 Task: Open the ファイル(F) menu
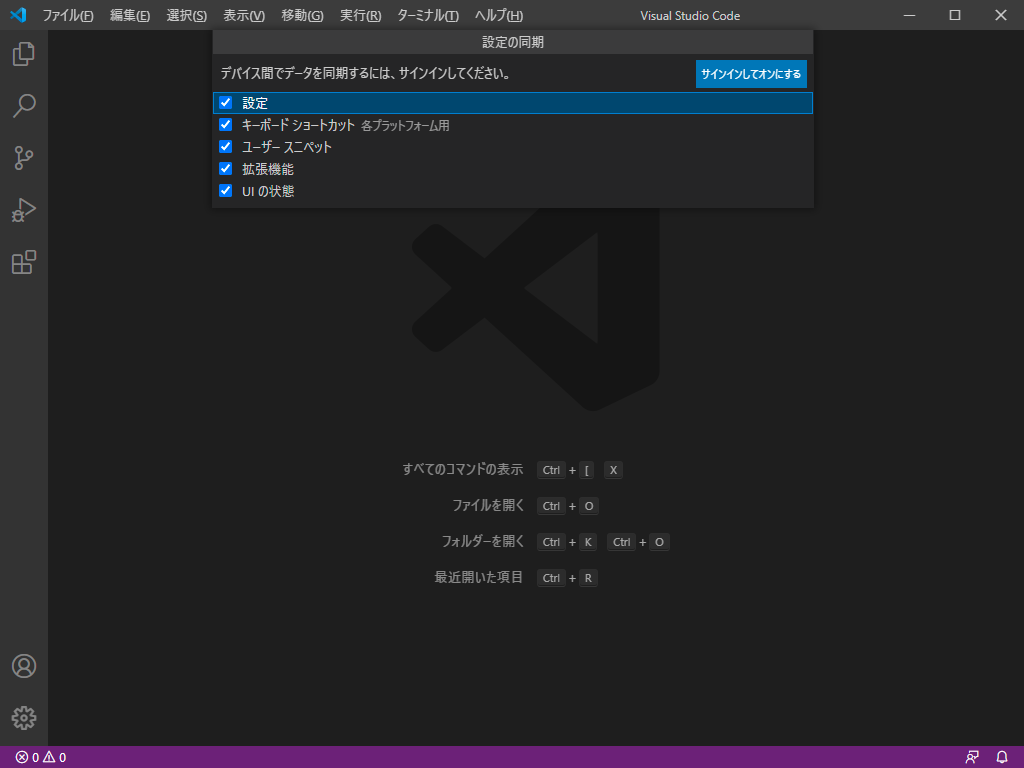68,16
